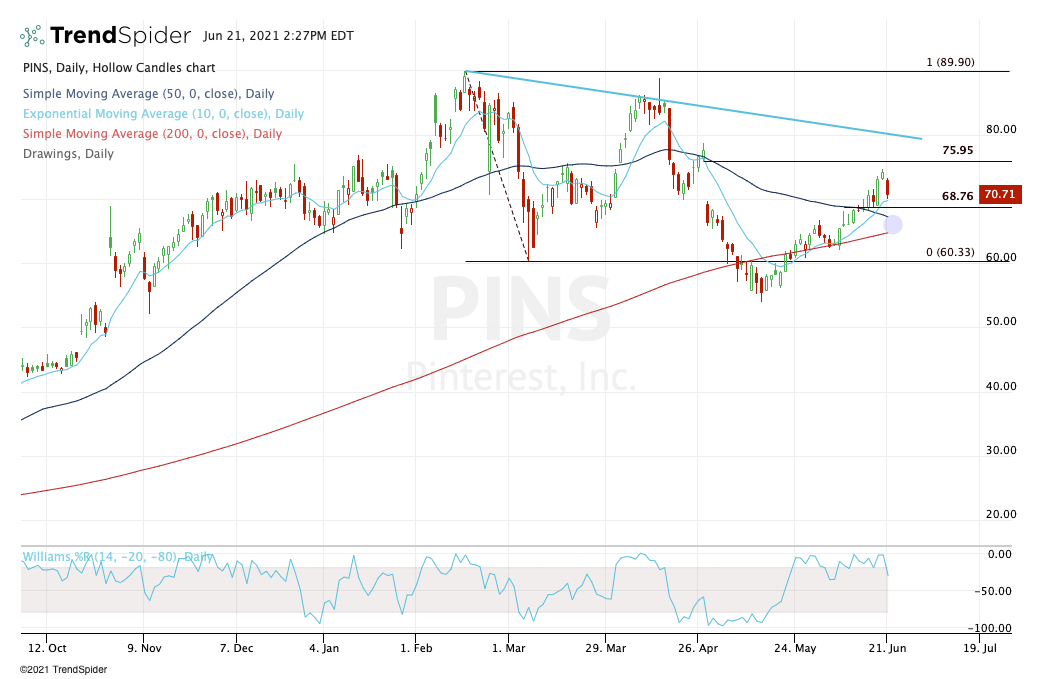Click the '7. Dec' date axis label
Viewport: 1042px width, 679px height.
coord(236,648)
